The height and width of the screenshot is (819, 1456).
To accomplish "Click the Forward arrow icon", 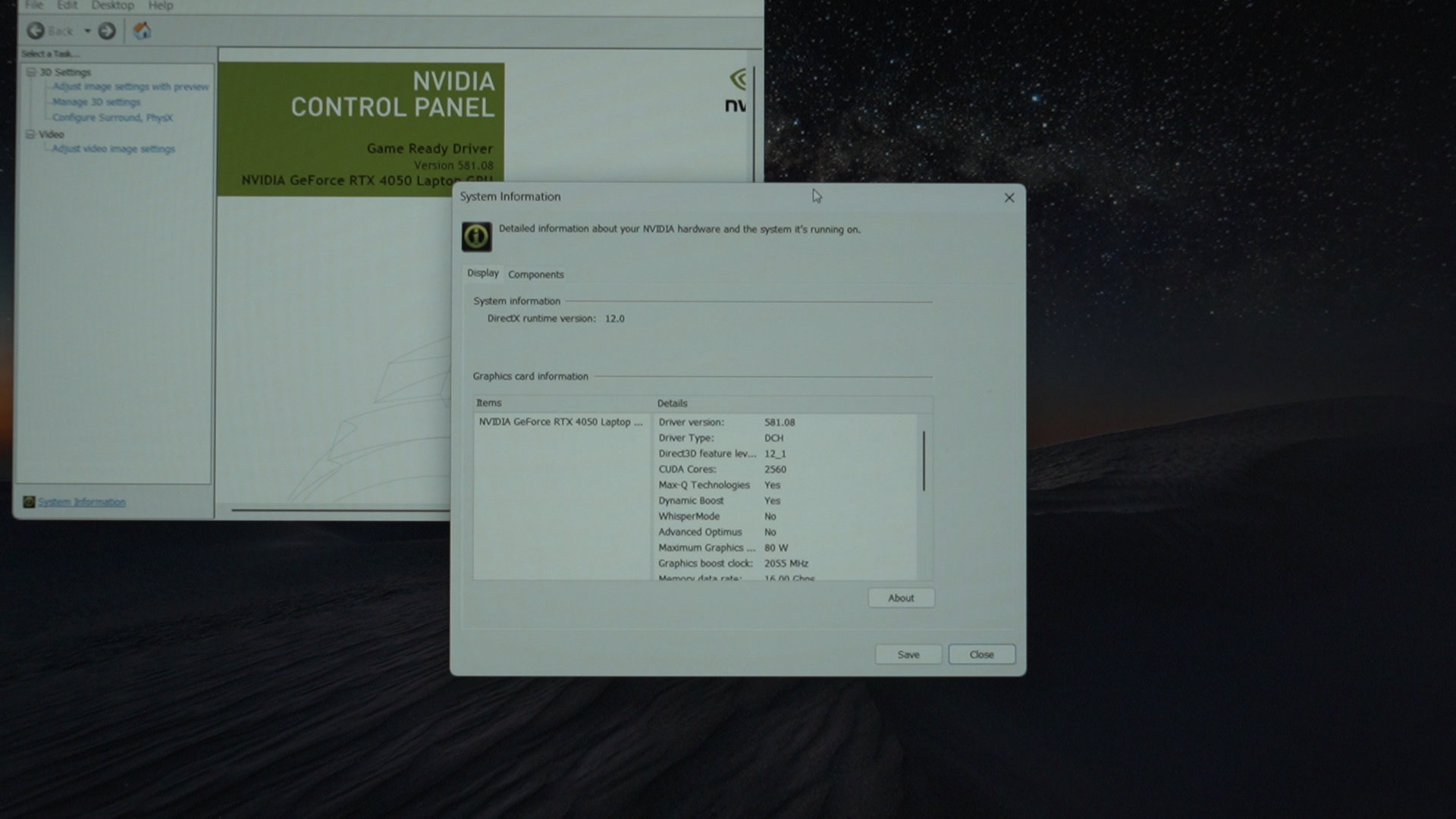I will pos(107,31).
